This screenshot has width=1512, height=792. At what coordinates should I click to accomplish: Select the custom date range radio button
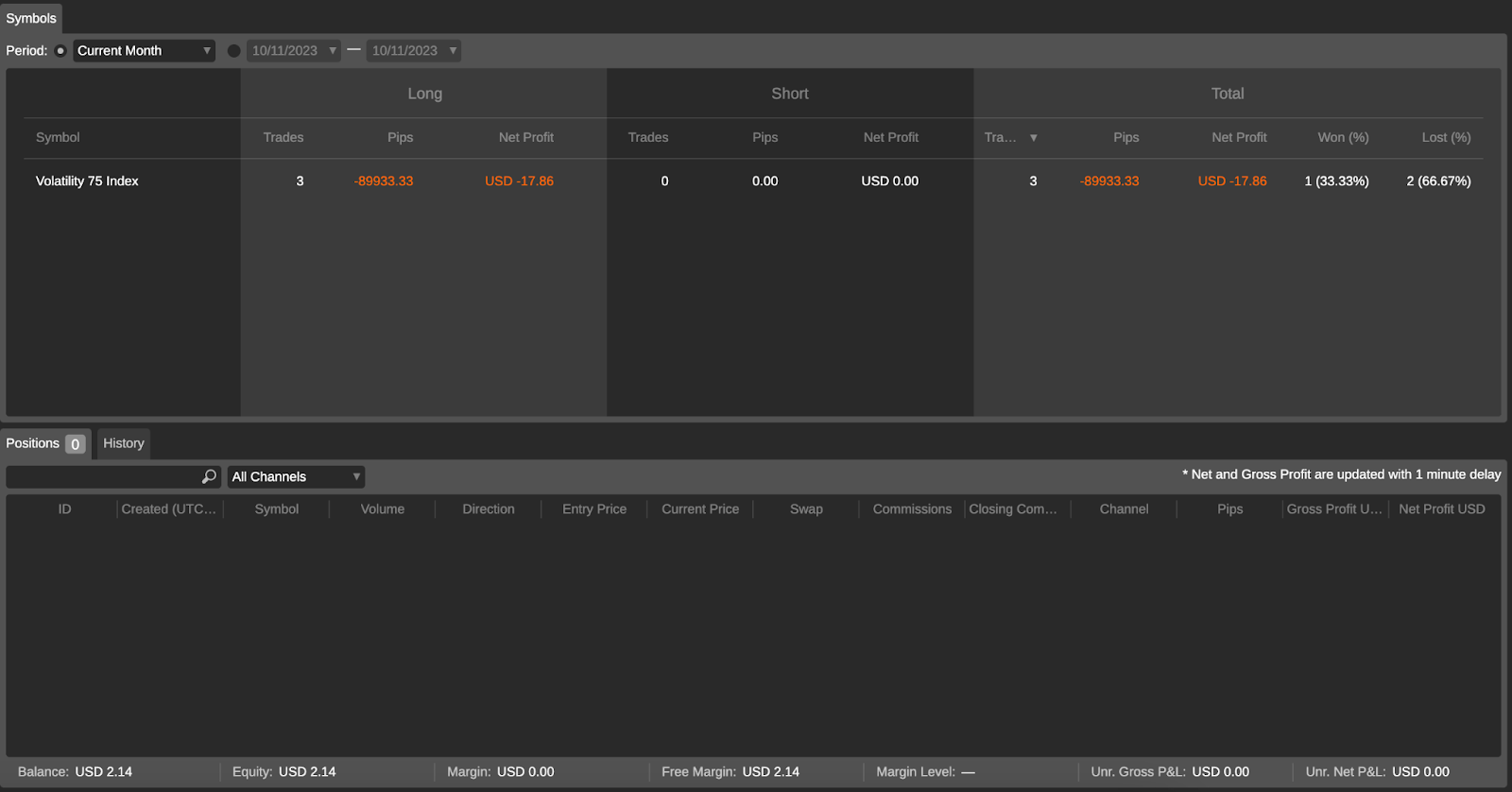tap(233, 51)
